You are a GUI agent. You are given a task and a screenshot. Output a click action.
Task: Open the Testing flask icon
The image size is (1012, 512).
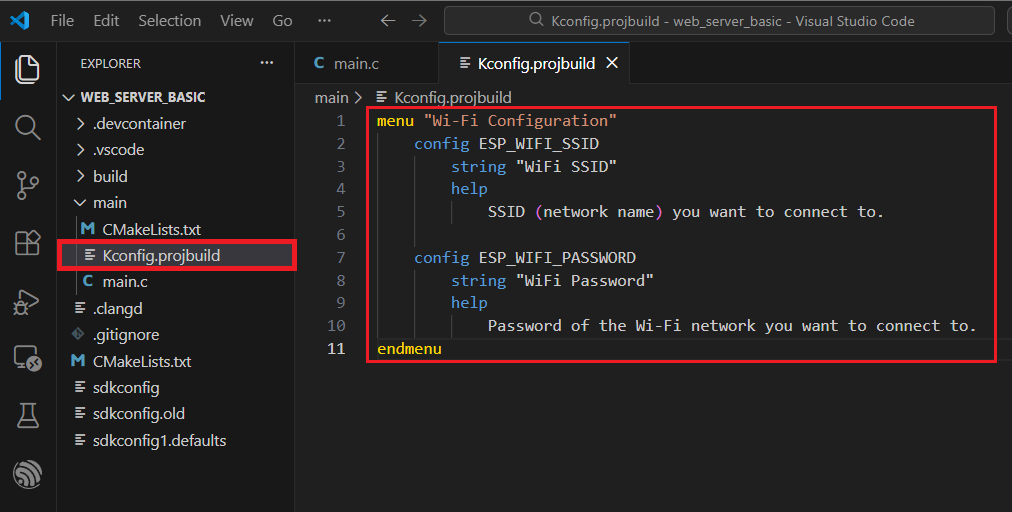(x=28, y=414)
